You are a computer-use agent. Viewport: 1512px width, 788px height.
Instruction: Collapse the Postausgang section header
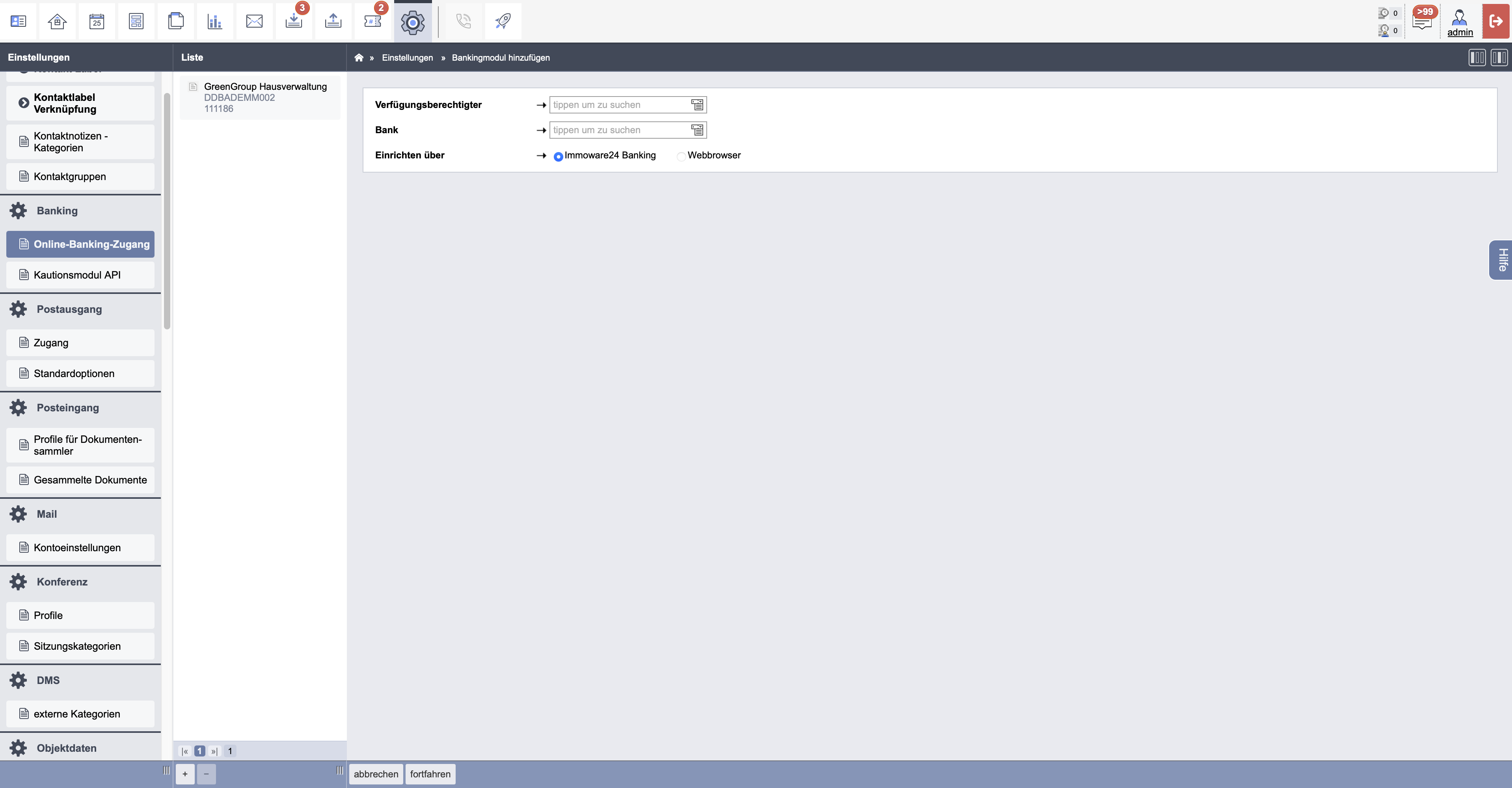(80, 309)
